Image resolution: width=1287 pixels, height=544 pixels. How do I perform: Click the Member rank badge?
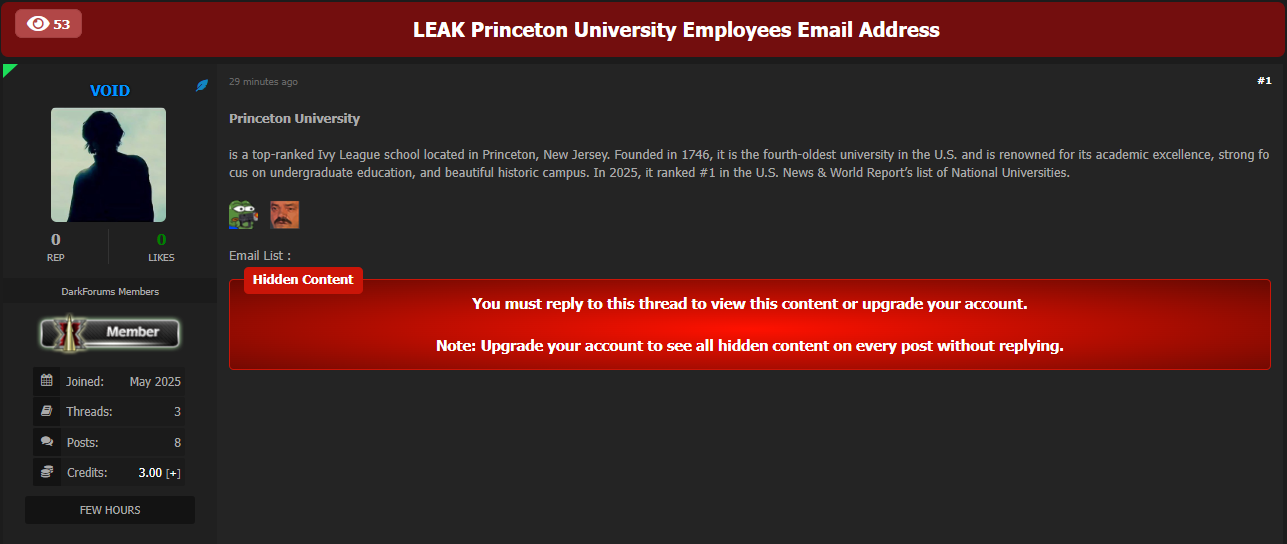pos(110,333)
